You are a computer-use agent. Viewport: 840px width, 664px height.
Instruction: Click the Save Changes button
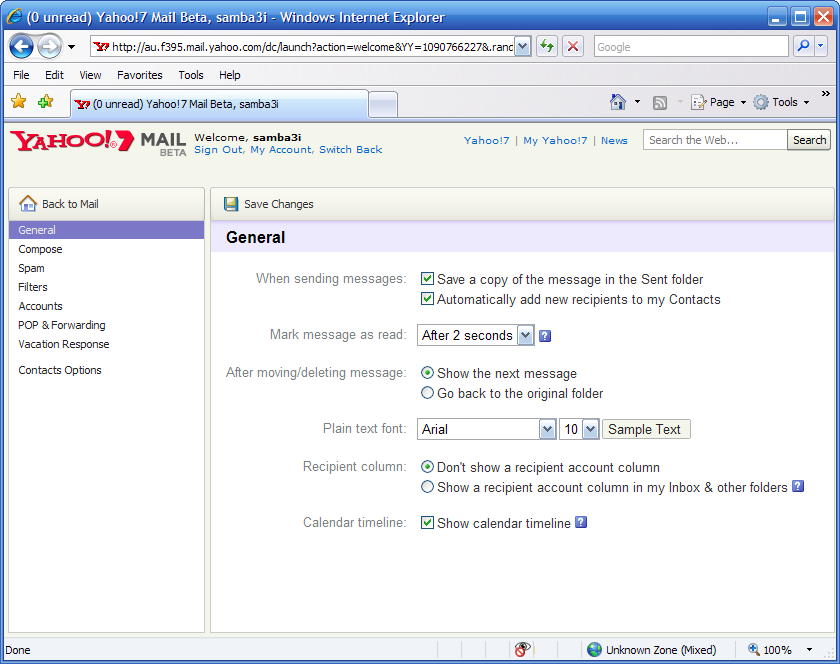(269, 204)
